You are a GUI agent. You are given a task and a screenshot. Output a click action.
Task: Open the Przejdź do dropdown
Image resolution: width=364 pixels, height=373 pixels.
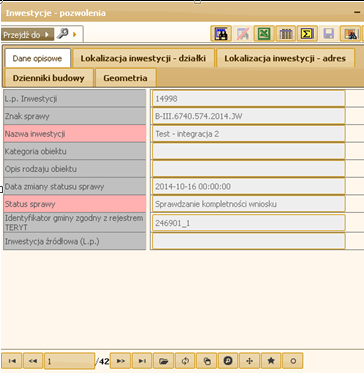coord(27,34)
